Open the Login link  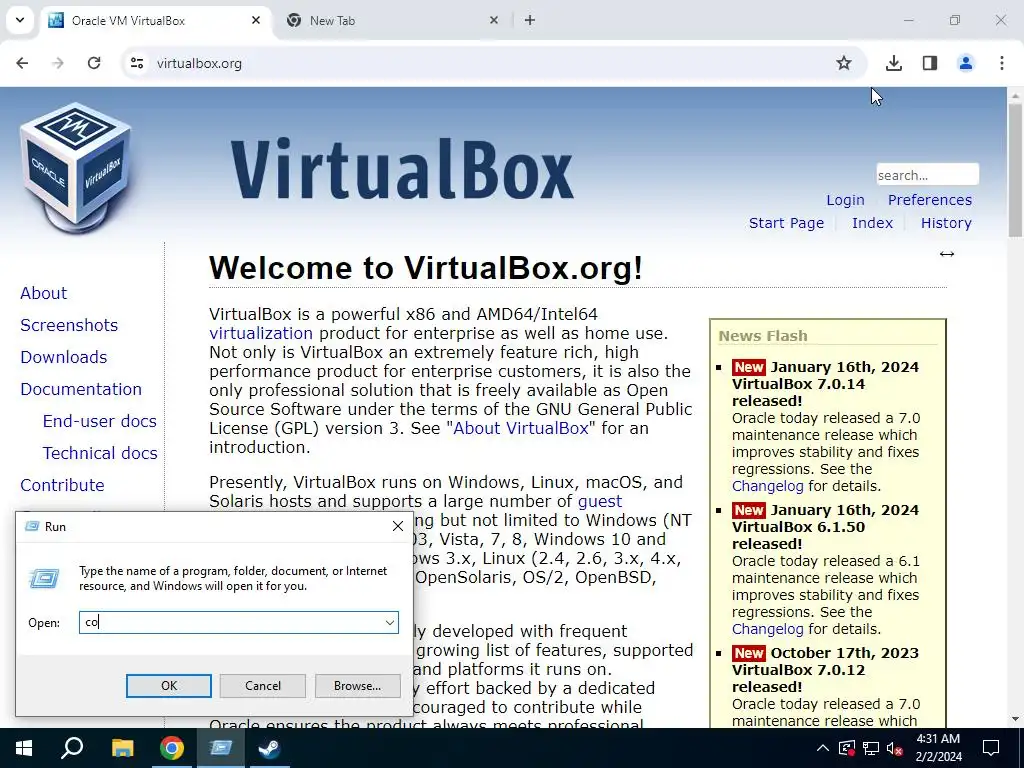coord(845,200)
